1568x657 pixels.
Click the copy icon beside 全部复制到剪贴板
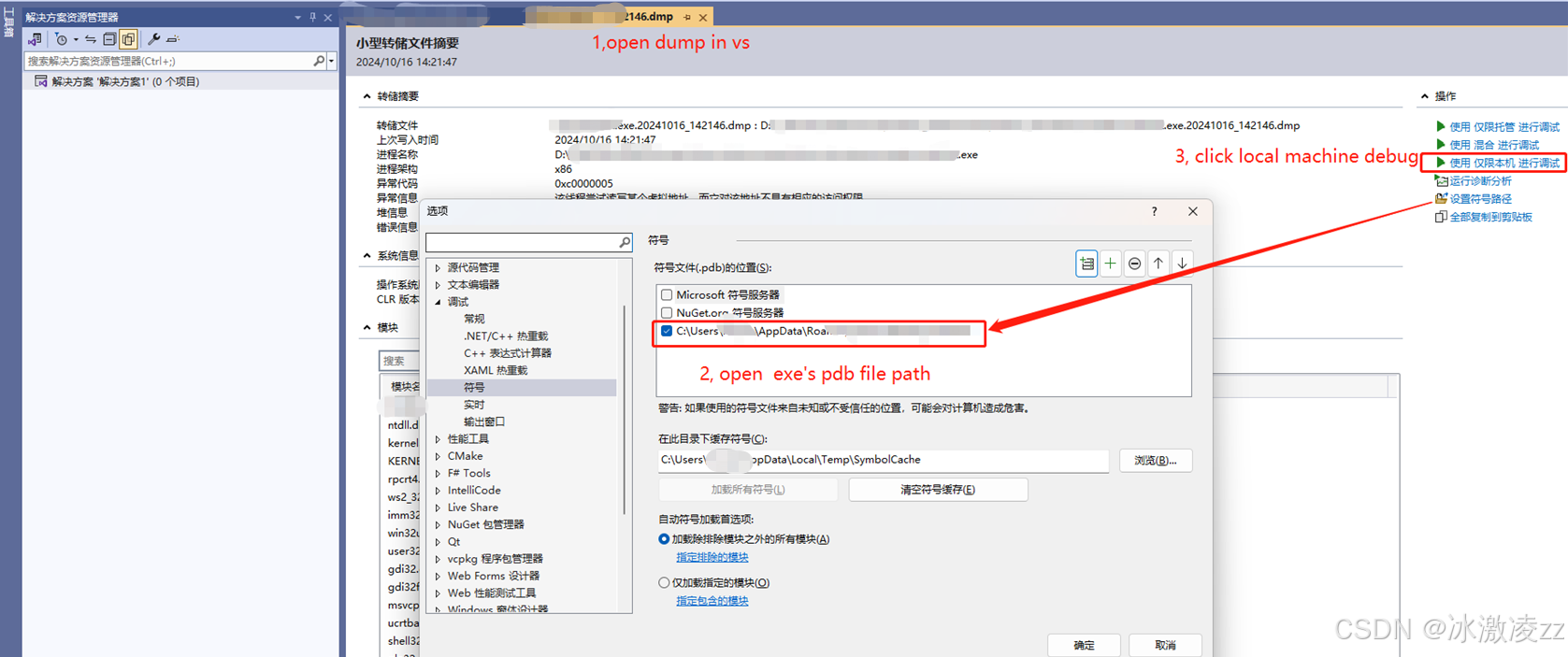click(x=1441, y=217)
